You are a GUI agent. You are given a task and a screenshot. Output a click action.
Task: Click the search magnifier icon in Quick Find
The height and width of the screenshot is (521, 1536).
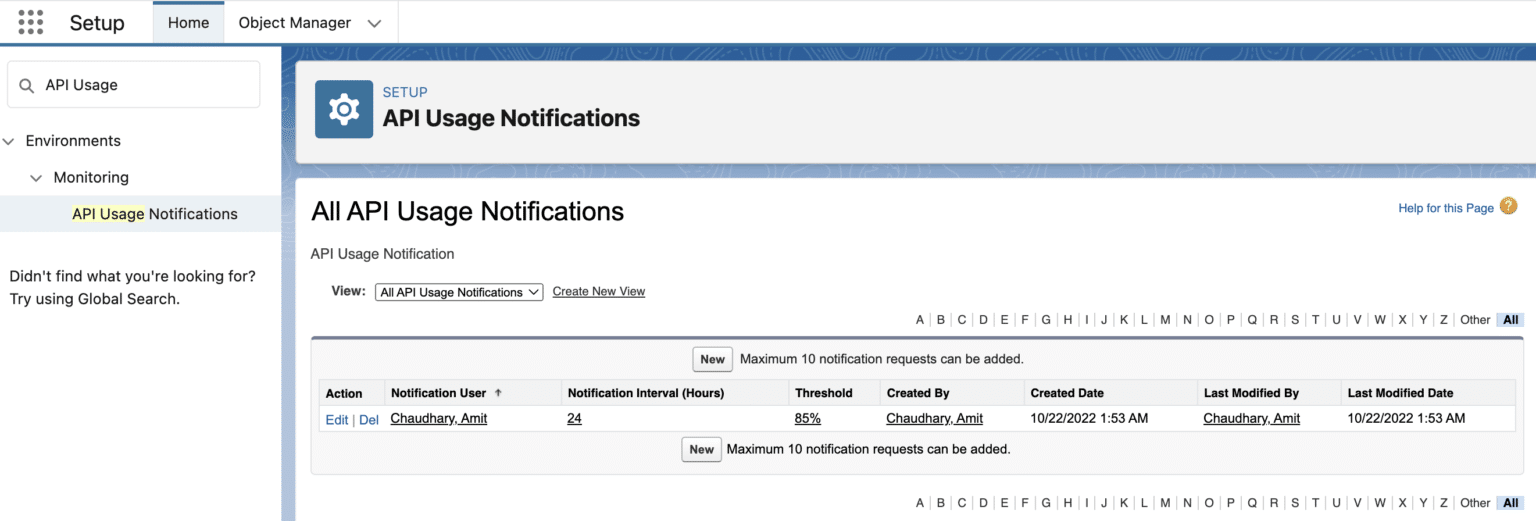coord(27,86)
